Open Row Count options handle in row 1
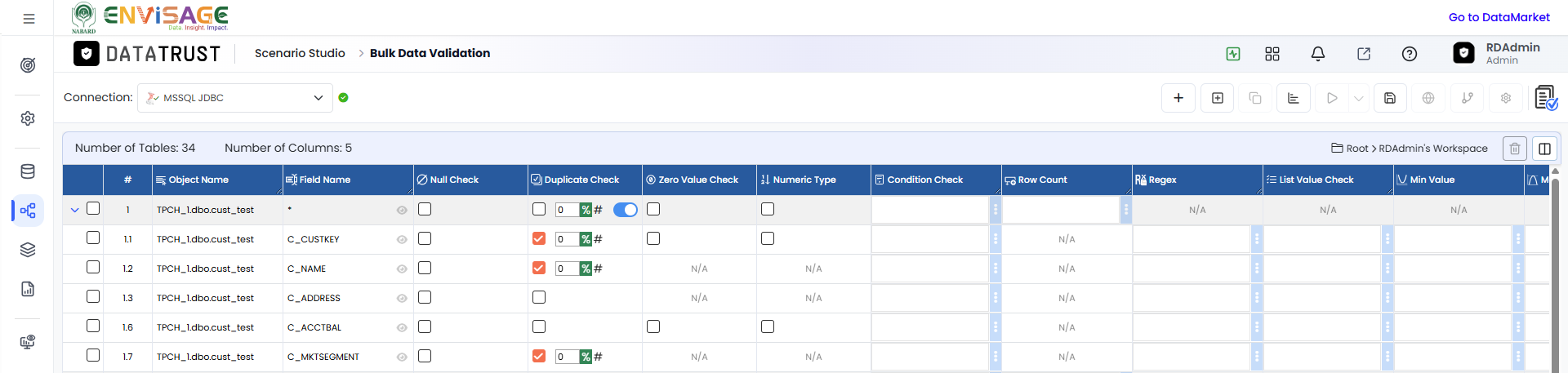This screenshot has width=1568, height=373. [x=1126, y=210]
